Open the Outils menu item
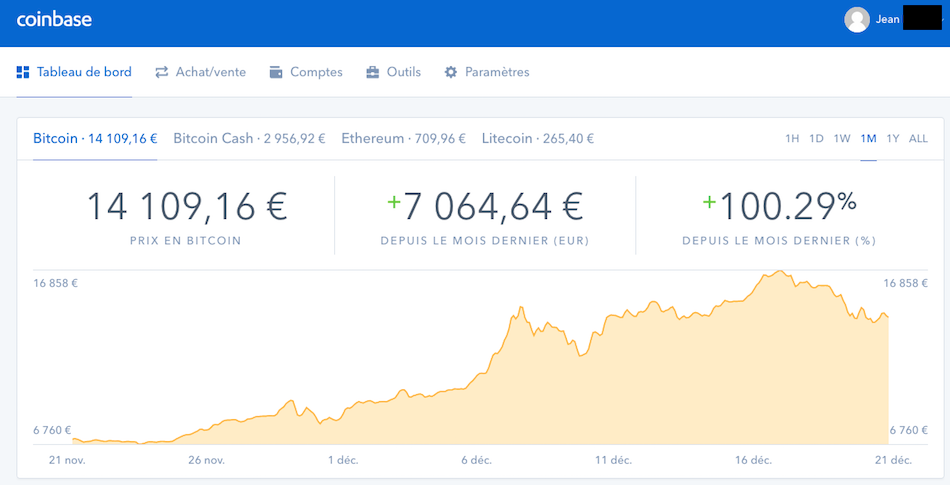Image resolution: width=950 pixels, height=485 pixels. coord(393,72)
